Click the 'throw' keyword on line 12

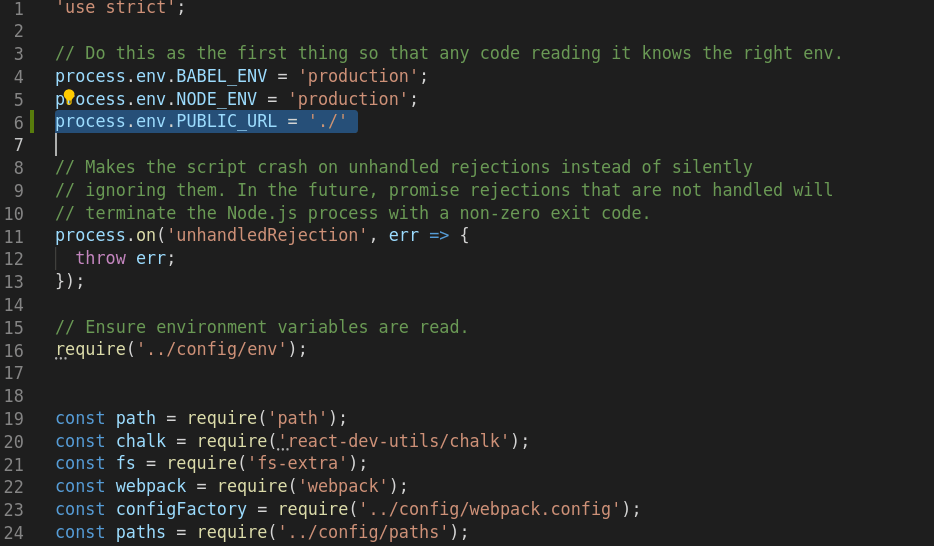pyautogui.click(x=101, y=258)
